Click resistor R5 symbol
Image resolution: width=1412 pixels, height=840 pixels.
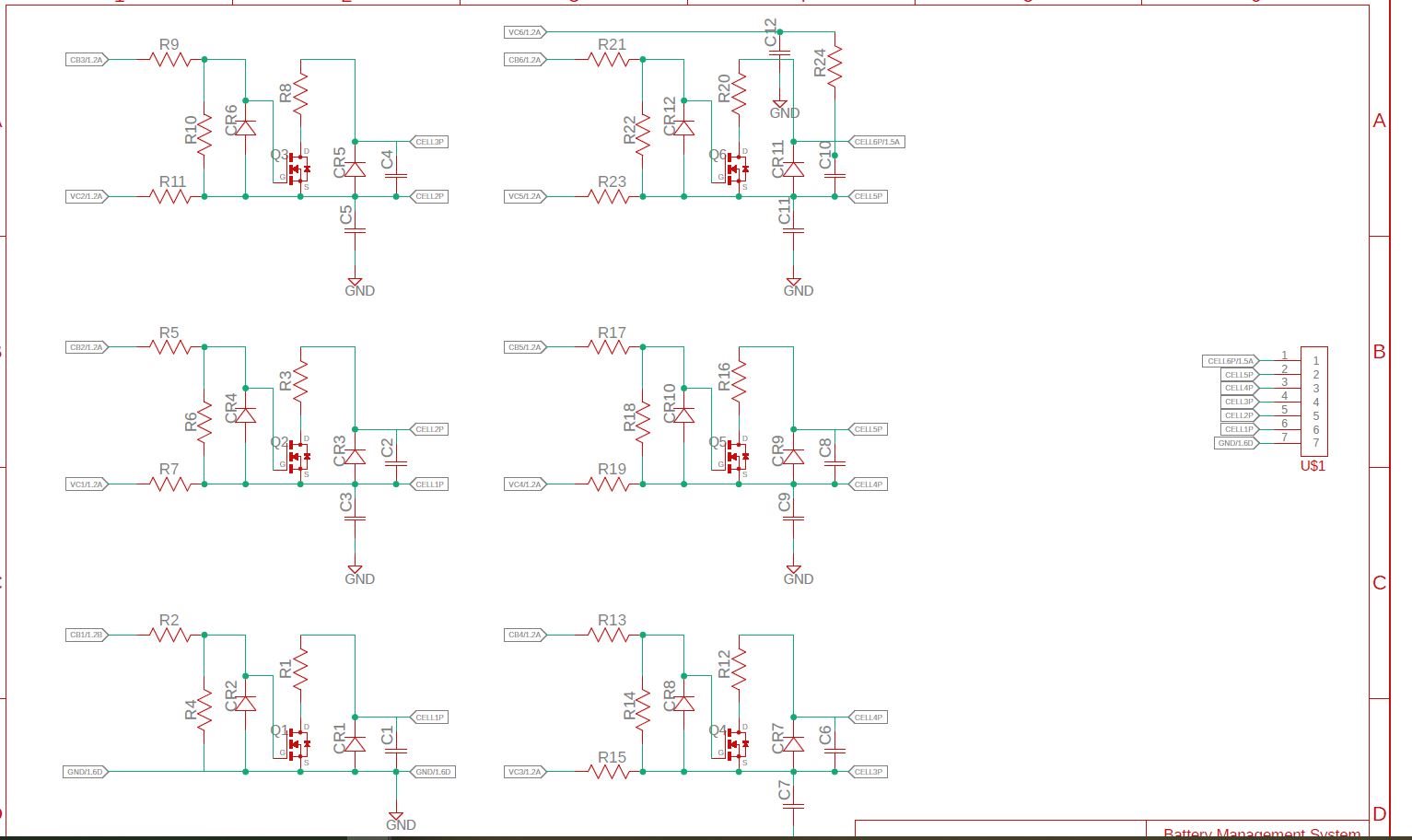pos(169,347)
